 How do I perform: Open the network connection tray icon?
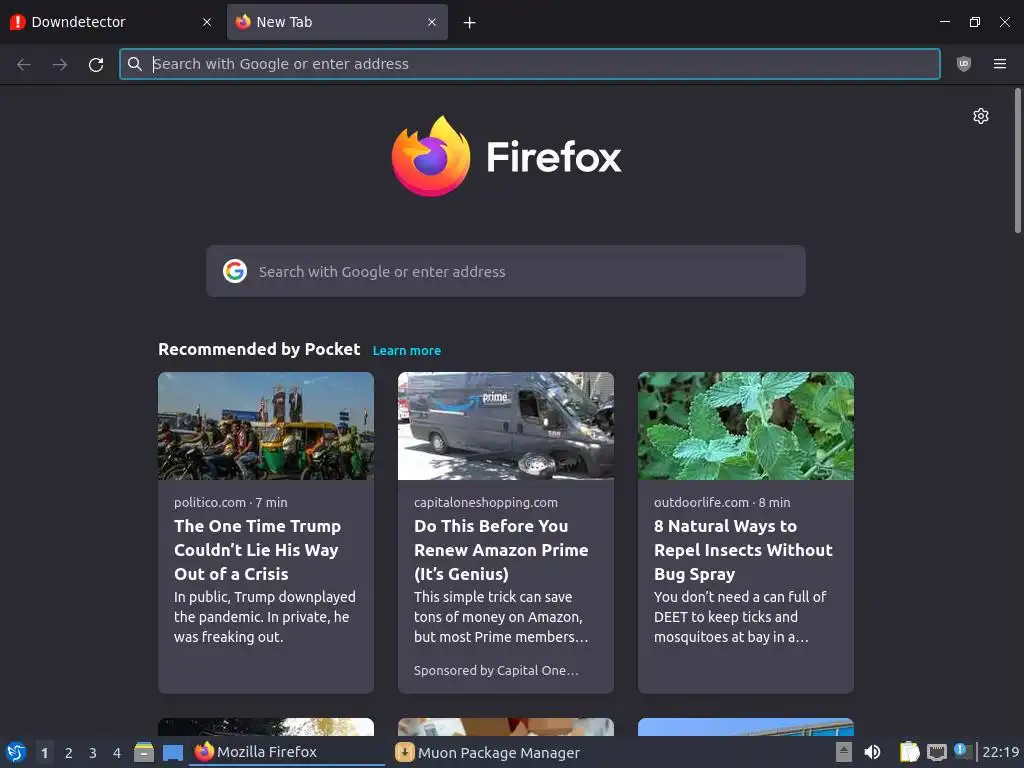pos(936,752)
